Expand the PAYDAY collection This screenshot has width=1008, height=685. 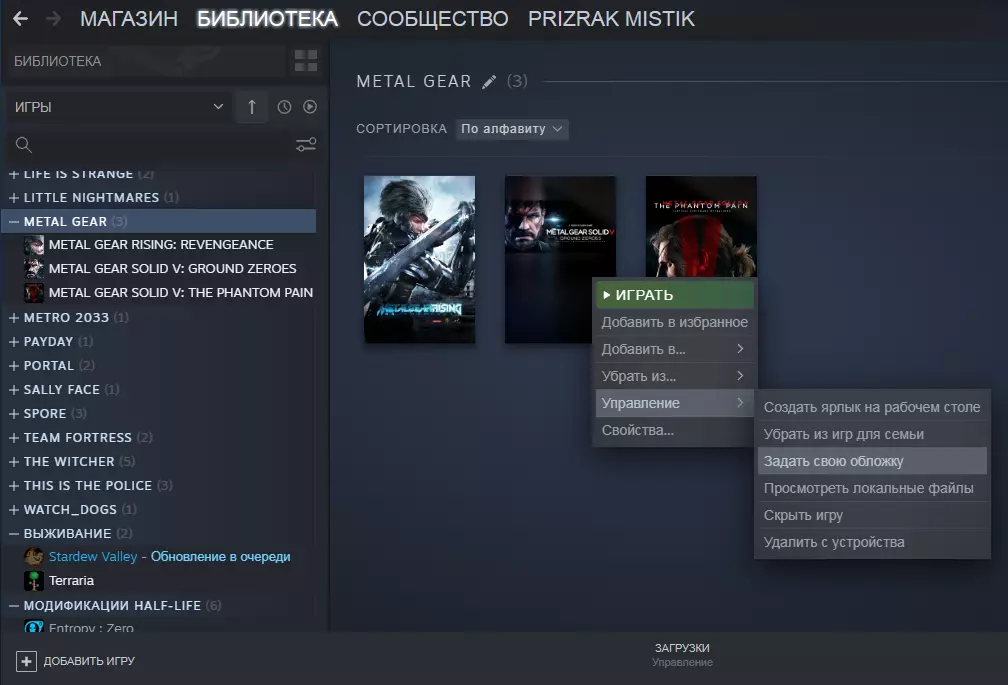click(x=14, y=342)
